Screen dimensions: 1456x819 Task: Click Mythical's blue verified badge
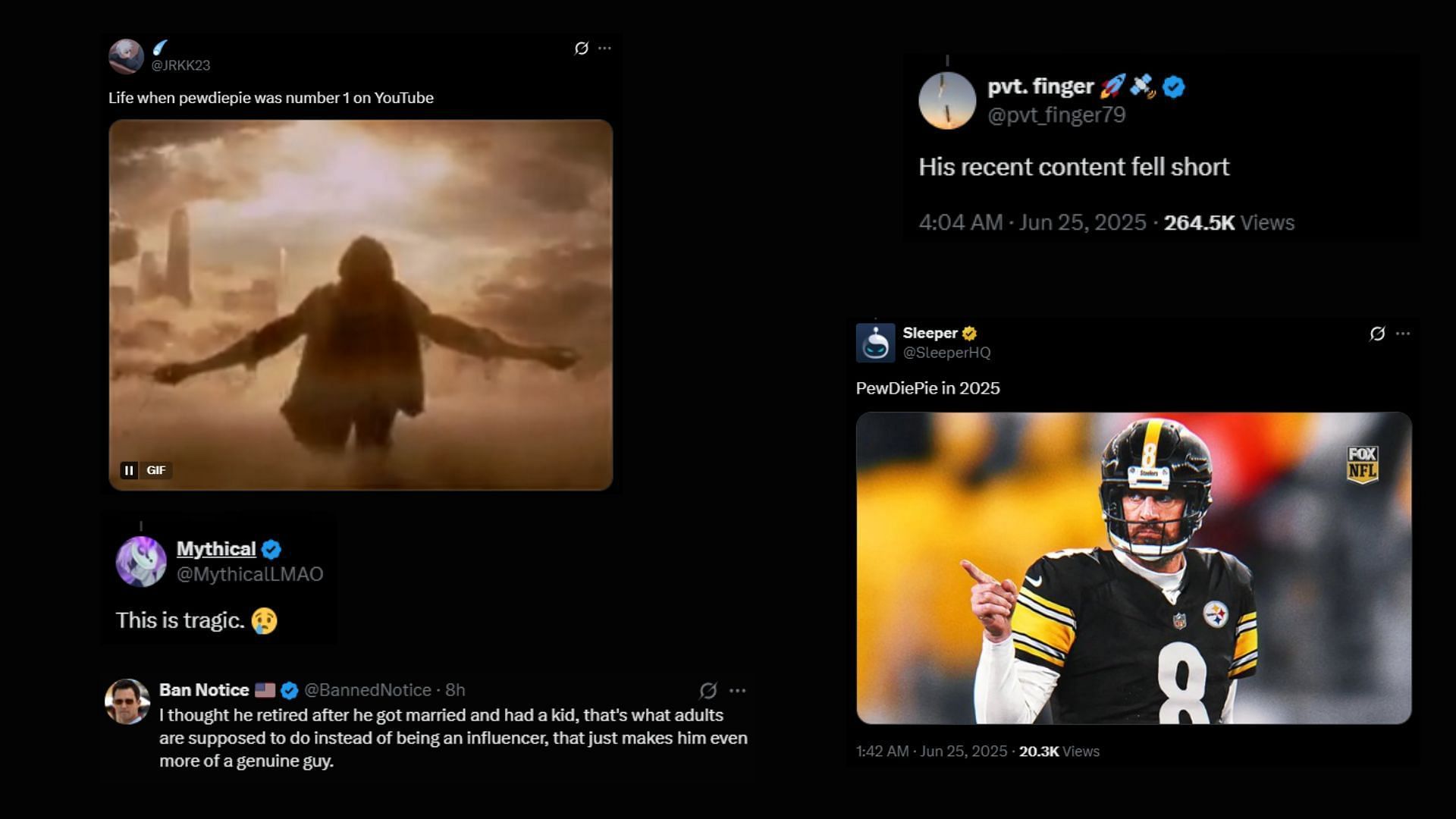tap(271, 549)
